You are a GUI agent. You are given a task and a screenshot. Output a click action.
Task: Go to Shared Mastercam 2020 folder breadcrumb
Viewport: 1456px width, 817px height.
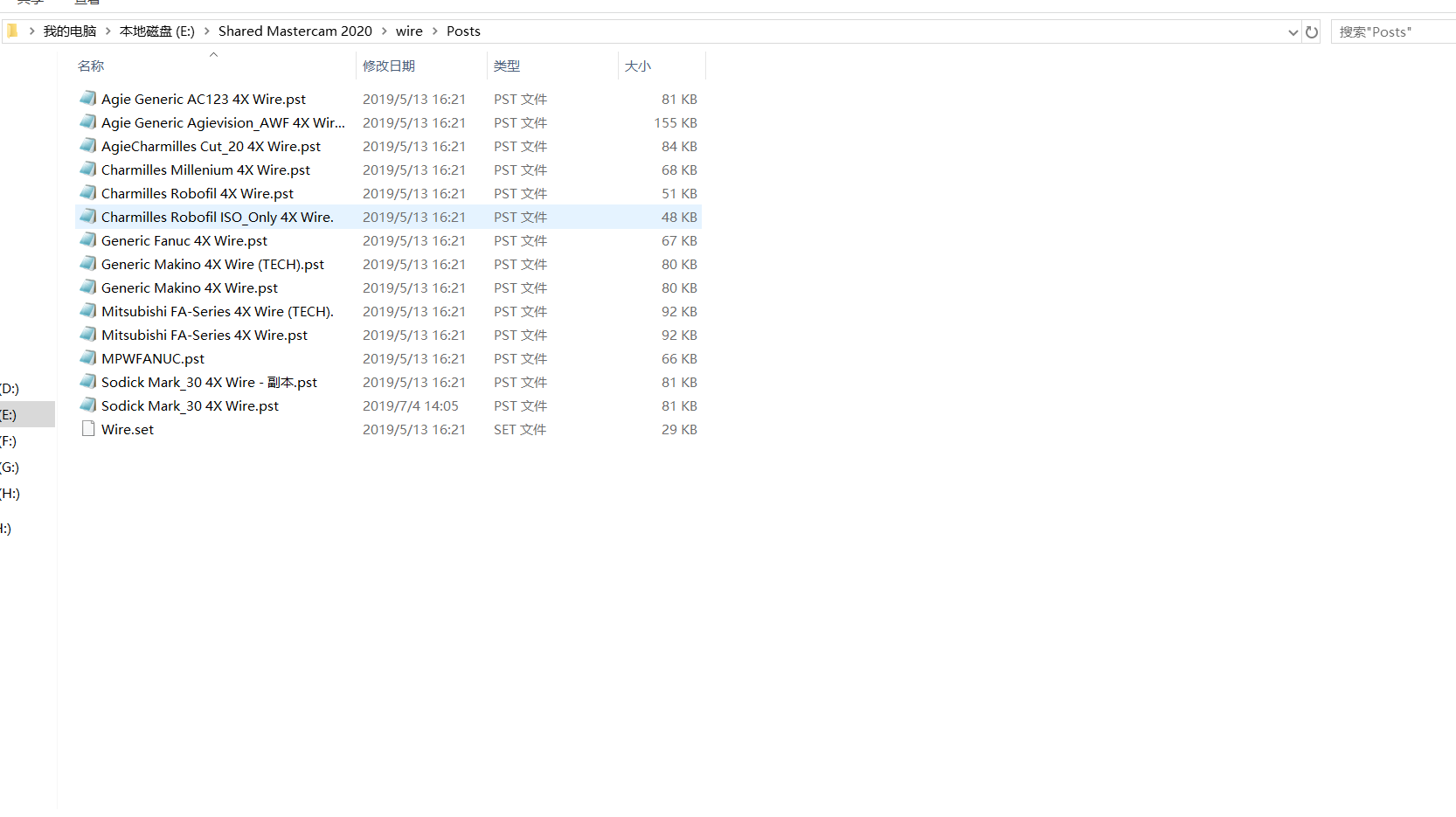coord(295,31)
